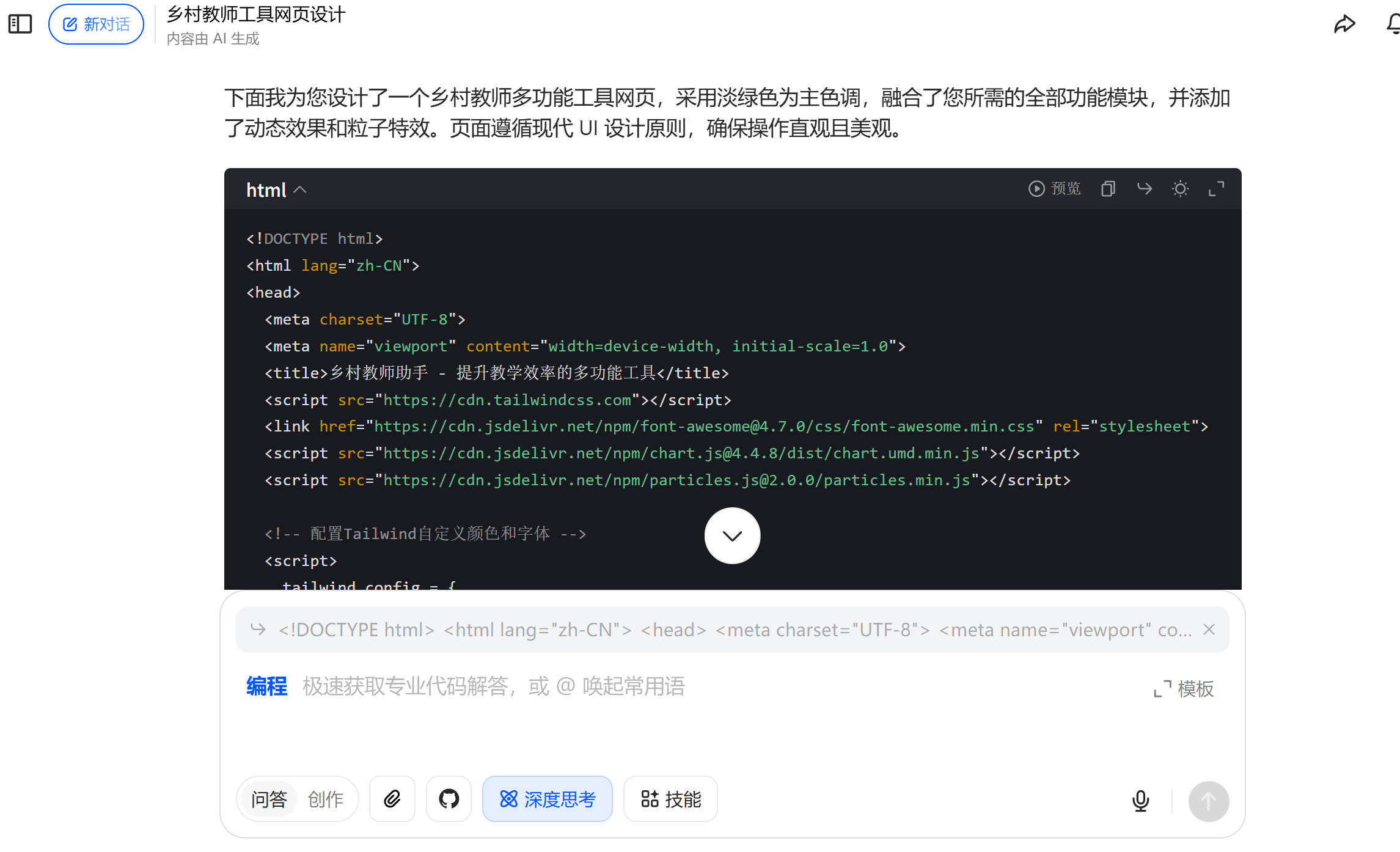Copy code with the copy icon
Image resolution: width=1400 pixels, height=852 pixels.
pos(1108,189)
